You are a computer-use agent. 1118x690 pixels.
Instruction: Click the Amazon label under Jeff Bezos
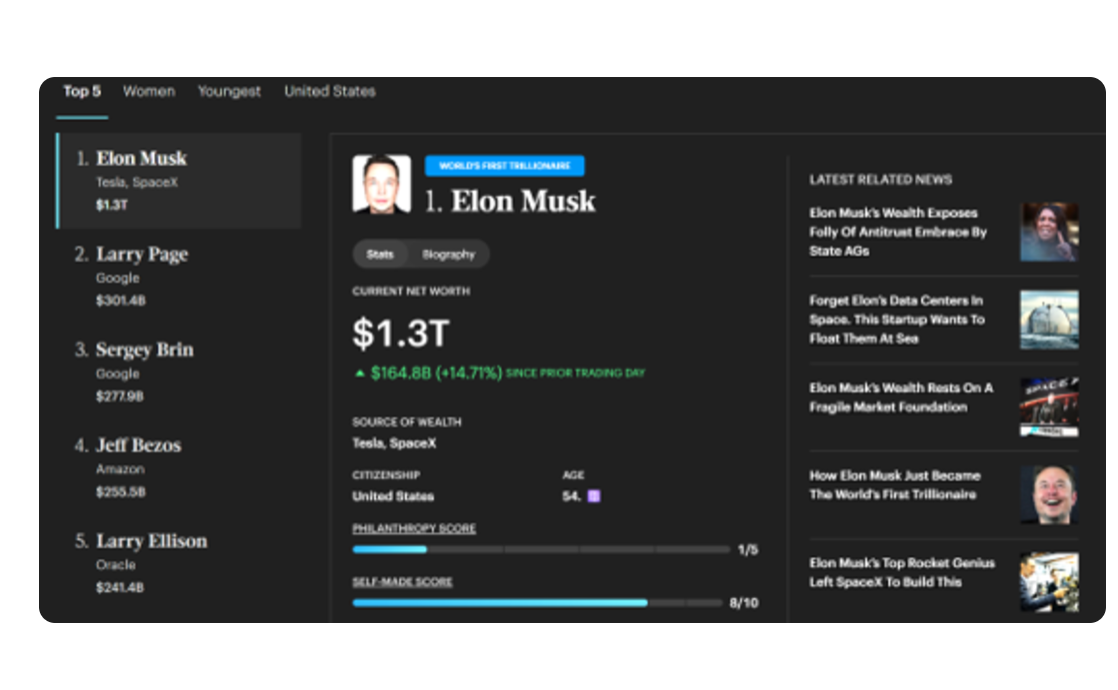[x=120, y=469]
